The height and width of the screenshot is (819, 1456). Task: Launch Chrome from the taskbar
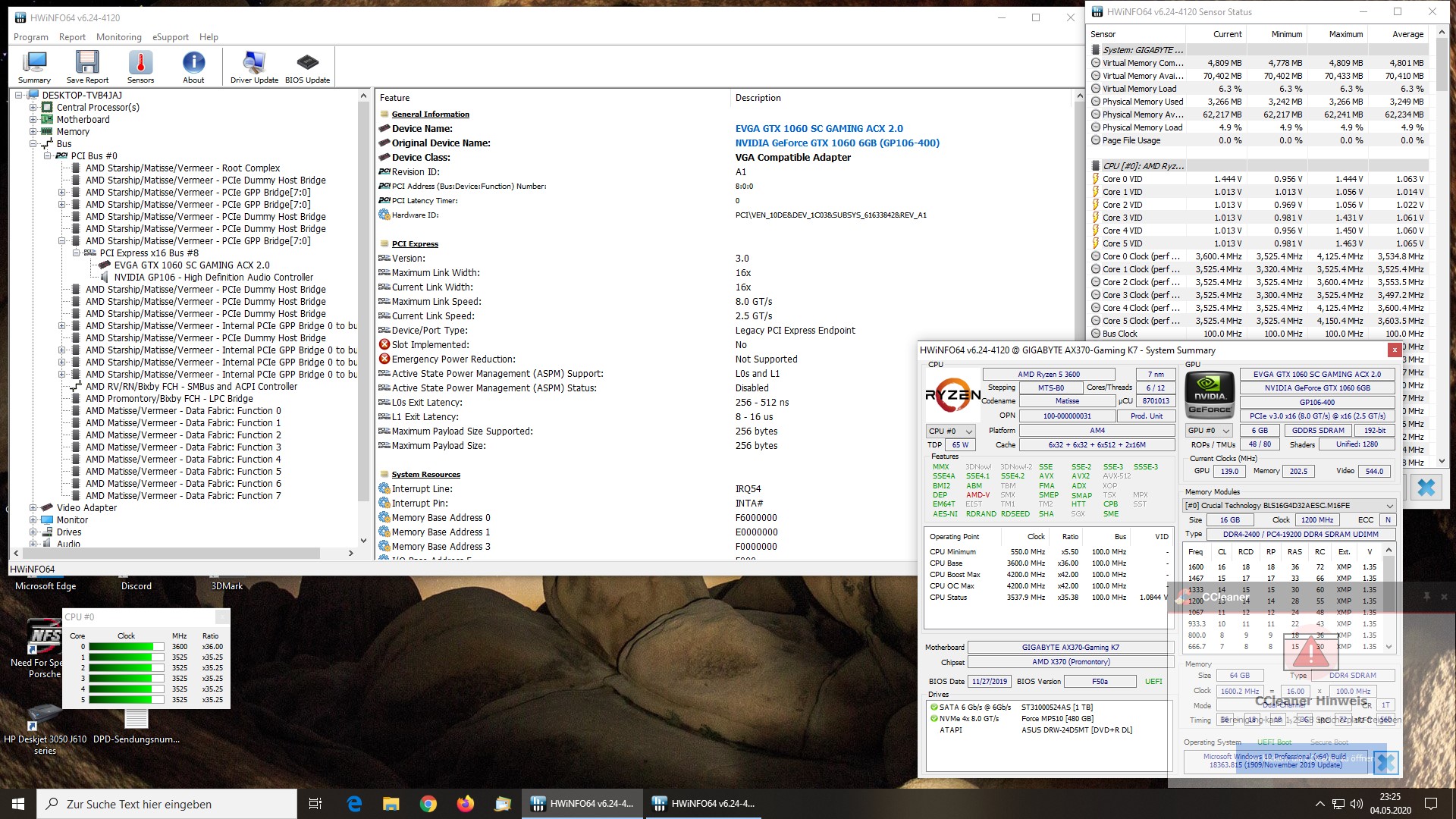[428, 804]
